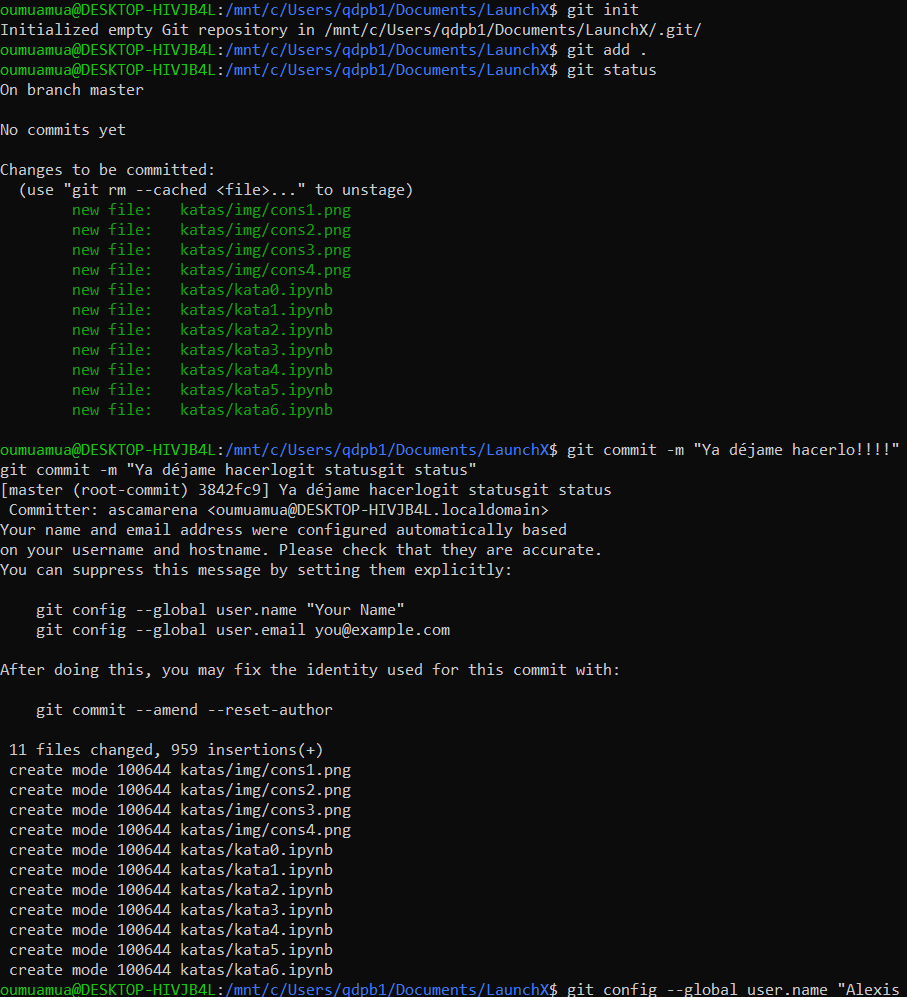Select 'After doing this, you may fix' line
This screenshot has height=997, width=907.
coord(310,670)
